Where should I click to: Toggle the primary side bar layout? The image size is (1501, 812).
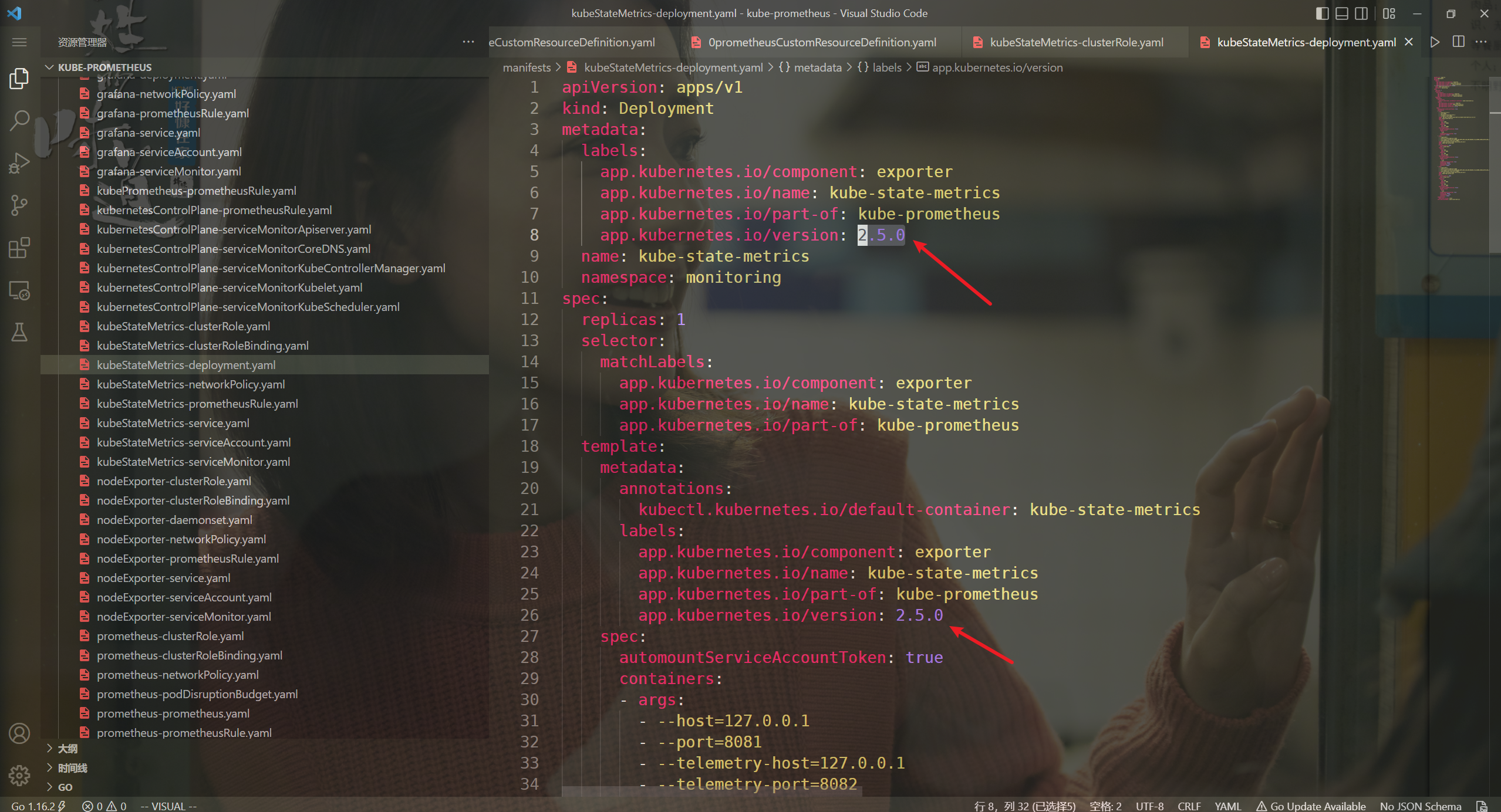coord(1322,13)
